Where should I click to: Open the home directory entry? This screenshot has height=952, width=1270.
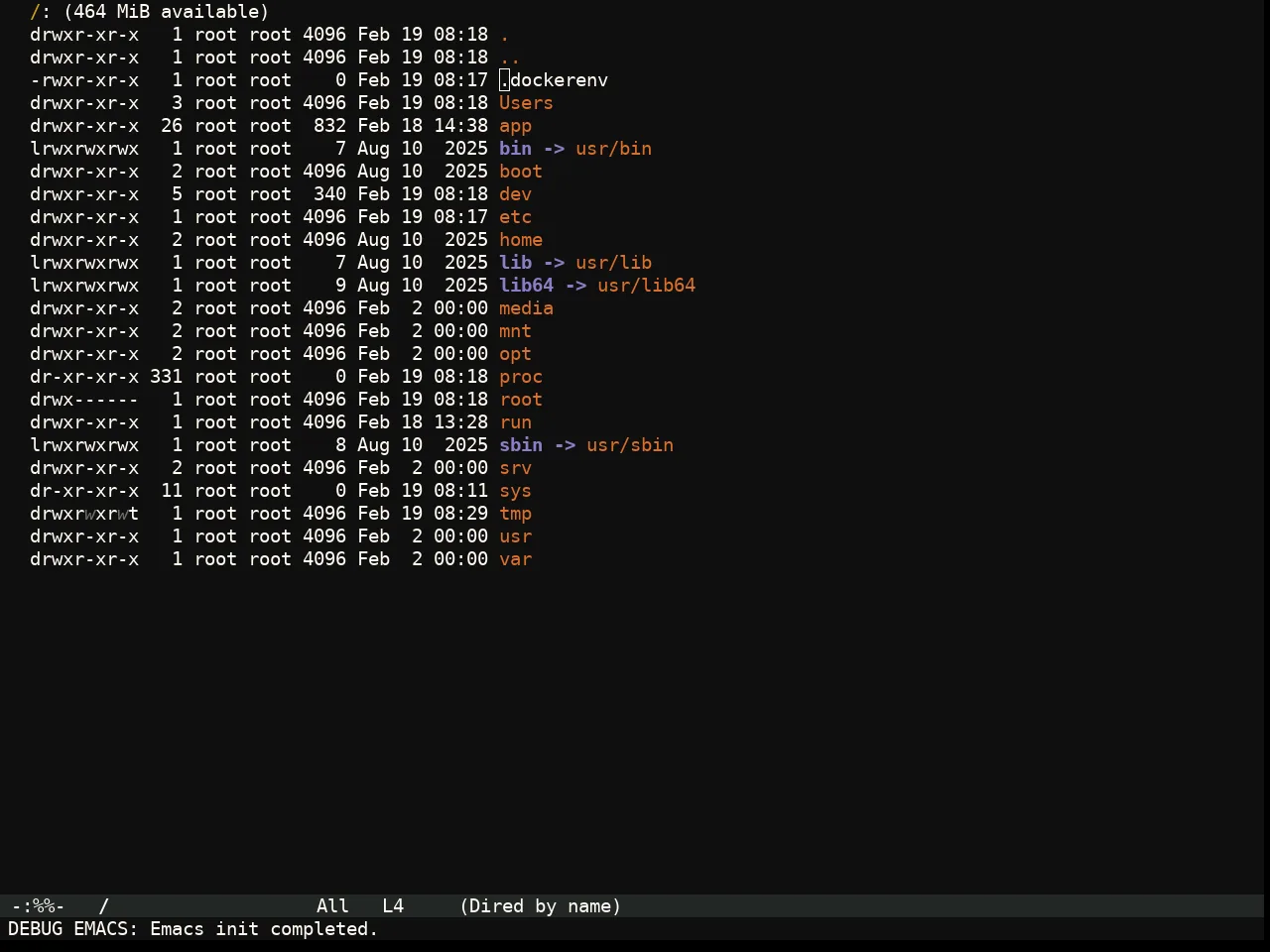[521, 240]
